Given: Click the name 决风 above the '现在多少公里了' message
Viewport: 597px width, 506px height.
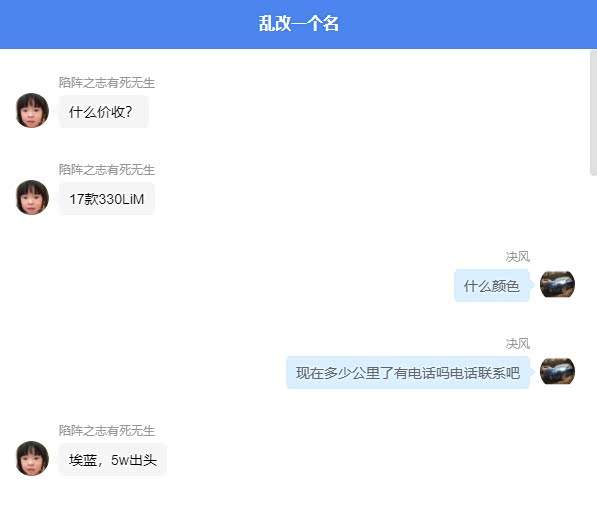Looking at the screenshot, I should [517, 343].
